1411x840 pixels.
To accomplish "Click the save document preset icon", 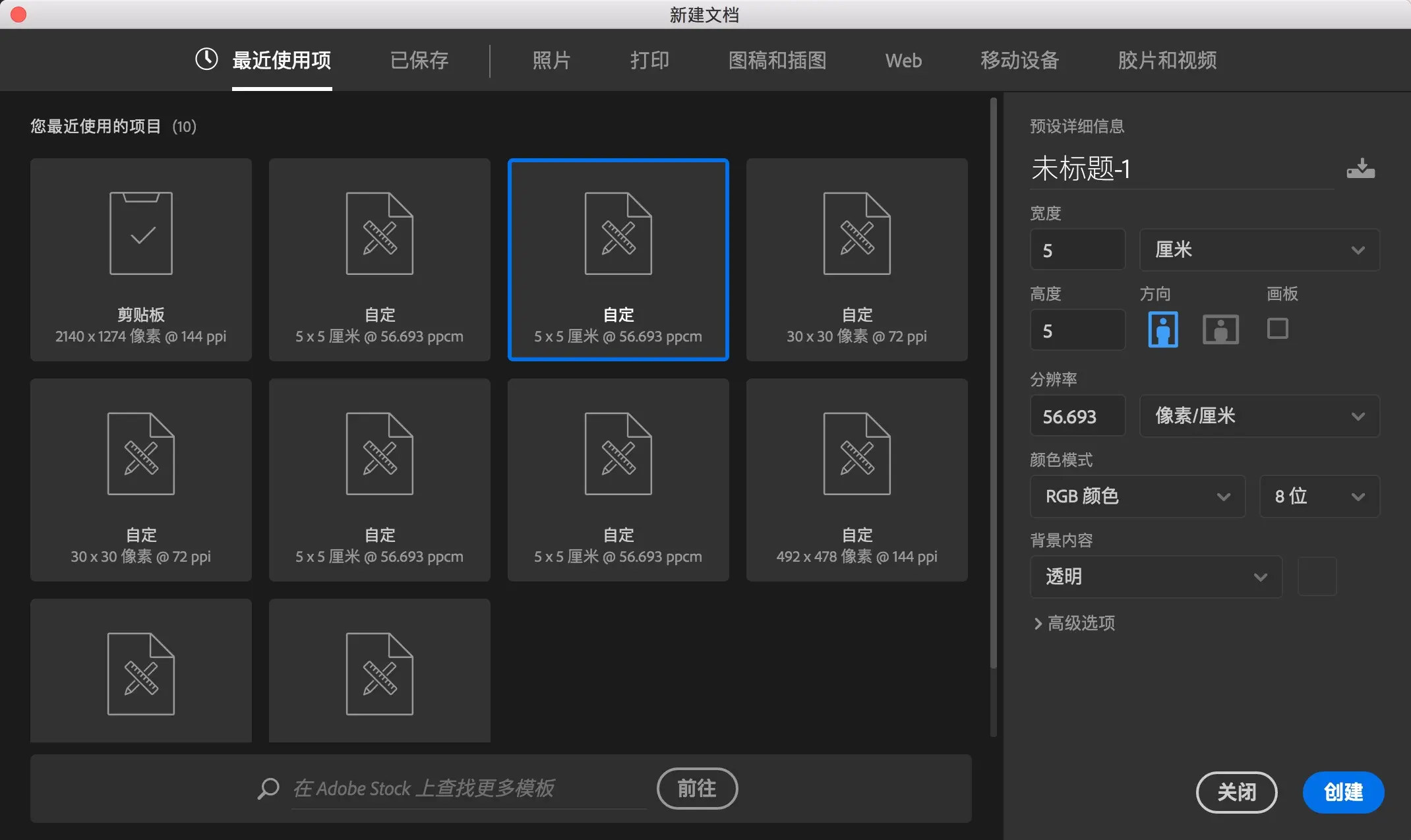I will [1360, 169].
